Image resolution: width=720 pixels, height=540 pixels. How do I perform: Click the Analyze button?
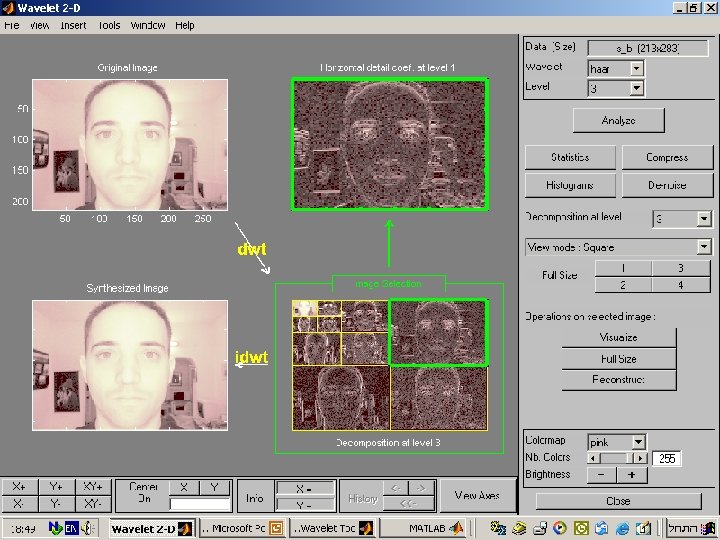[x=618, y=120]
